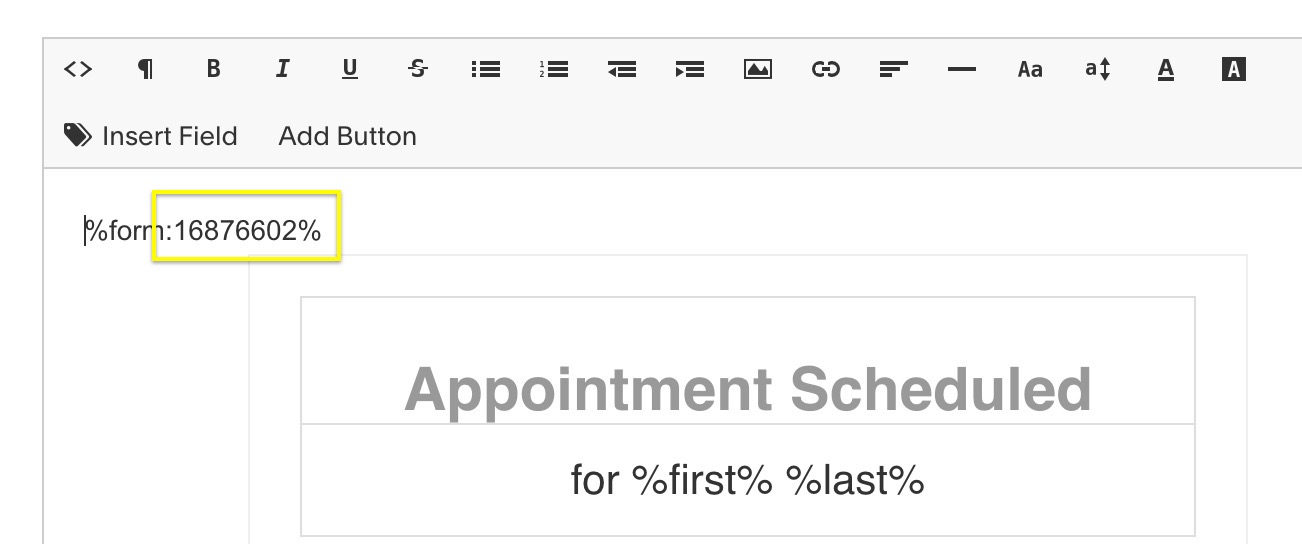Toggle the code view icon
The width and height of the screenshot is (1302, 544).
click(78, 69)
